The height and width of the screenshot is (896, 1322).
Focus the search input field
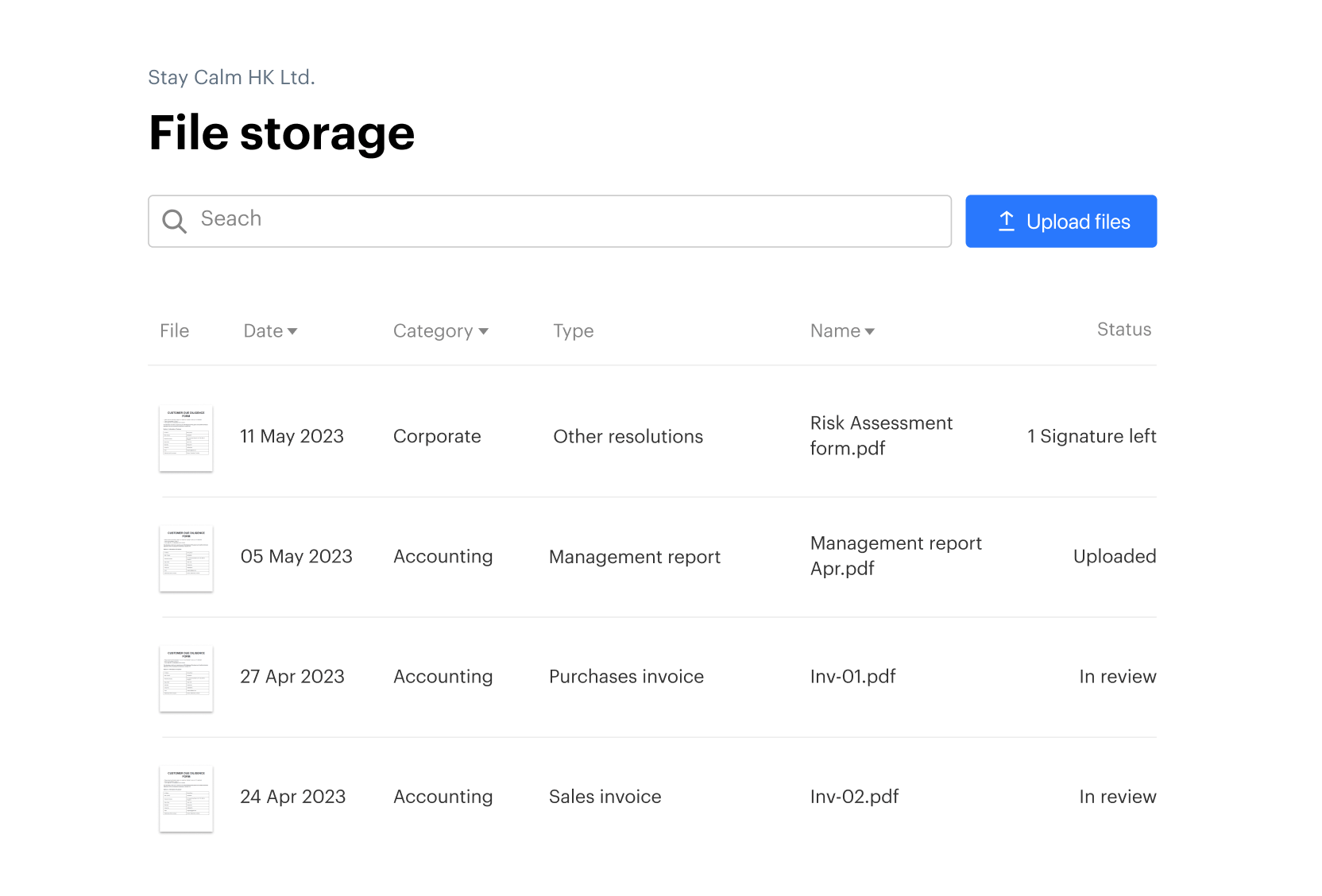[x=556, y=221]
